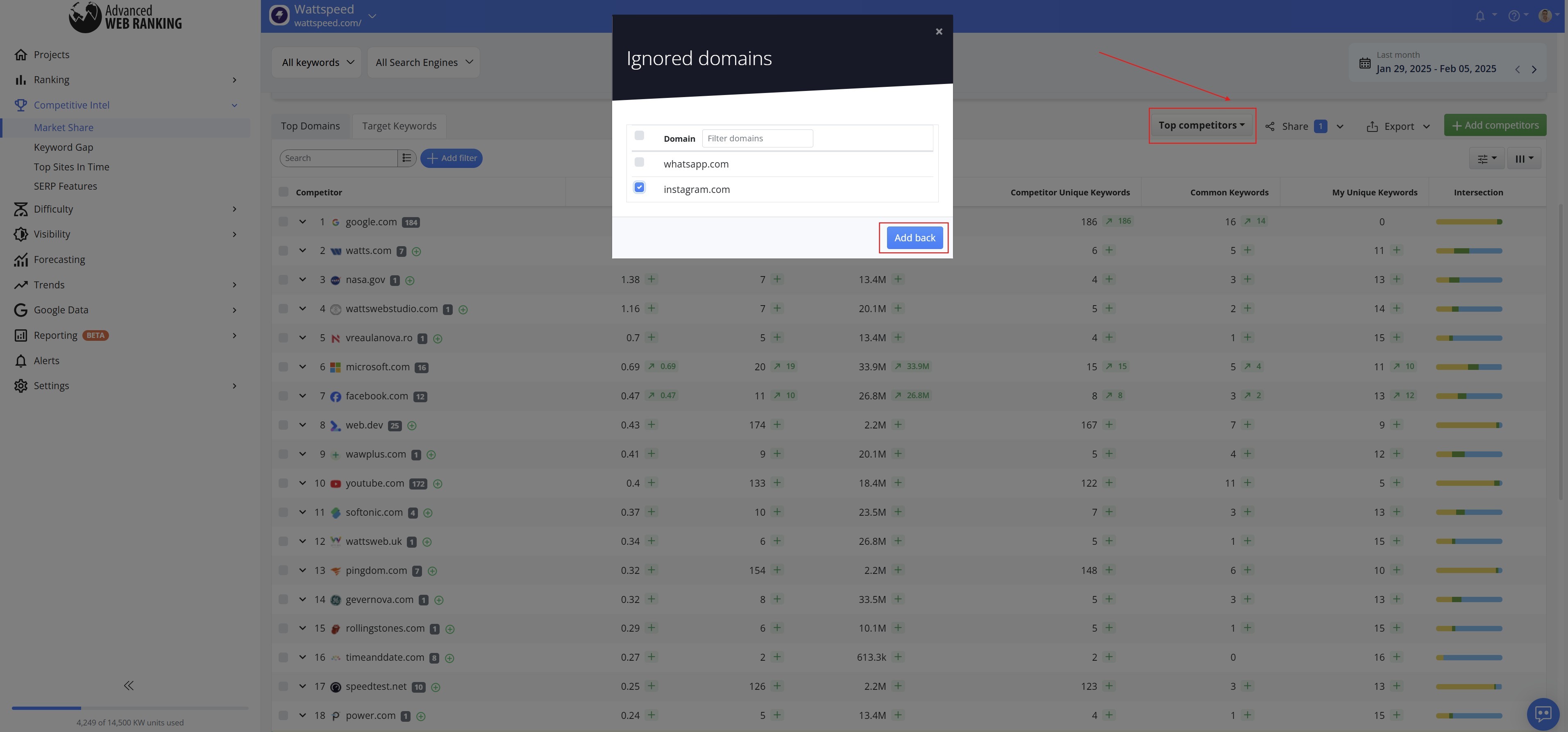Select the google.com row checkbox

pos(284,222)
